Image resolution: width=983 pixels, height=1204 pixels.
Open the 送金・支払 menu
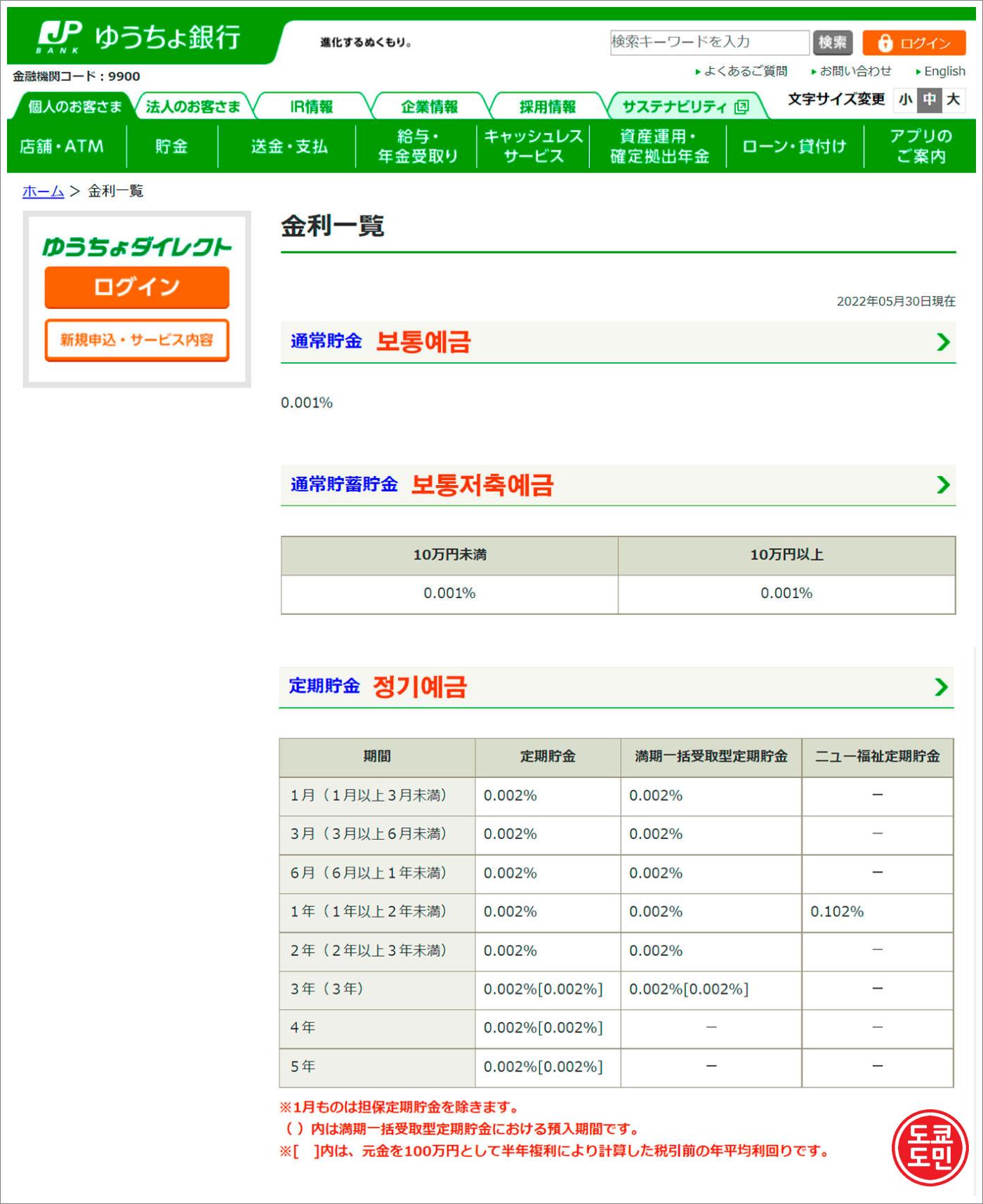click(x=289, y=146)
